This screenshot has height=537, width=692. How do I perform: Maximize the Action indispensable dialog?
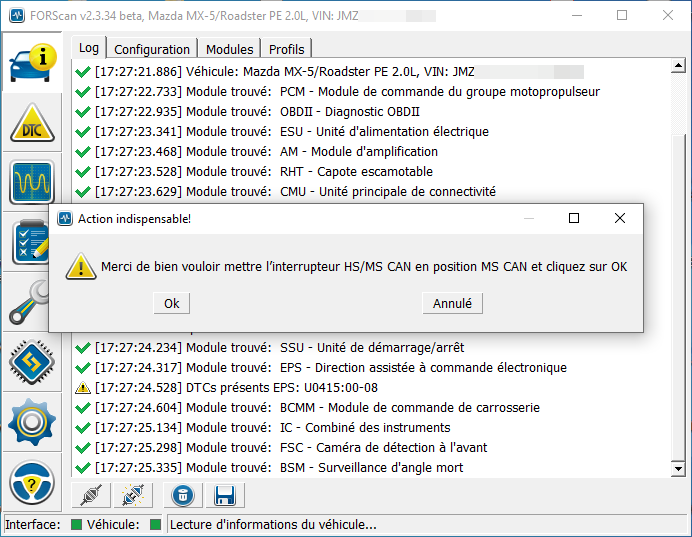pyautogui.click(x=574, y=218)
